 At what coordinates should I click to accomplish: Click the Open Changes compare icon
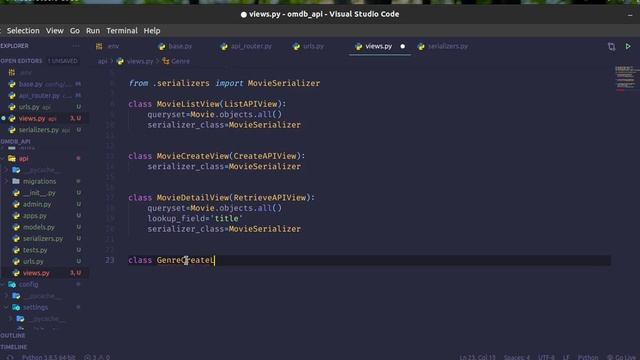tap(611, 47)
